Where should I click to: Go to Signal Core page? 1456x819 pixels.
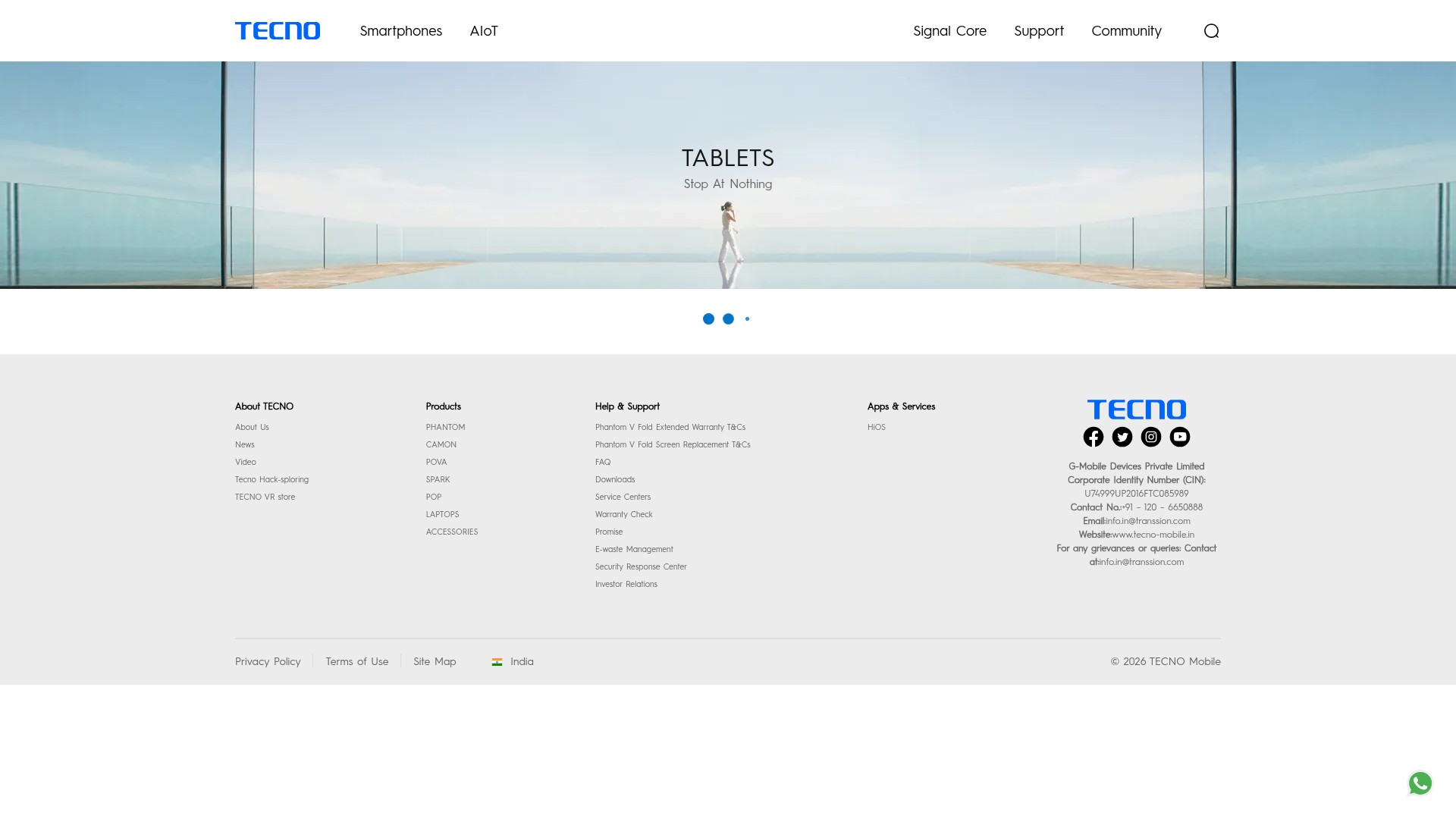click(950, 31)
